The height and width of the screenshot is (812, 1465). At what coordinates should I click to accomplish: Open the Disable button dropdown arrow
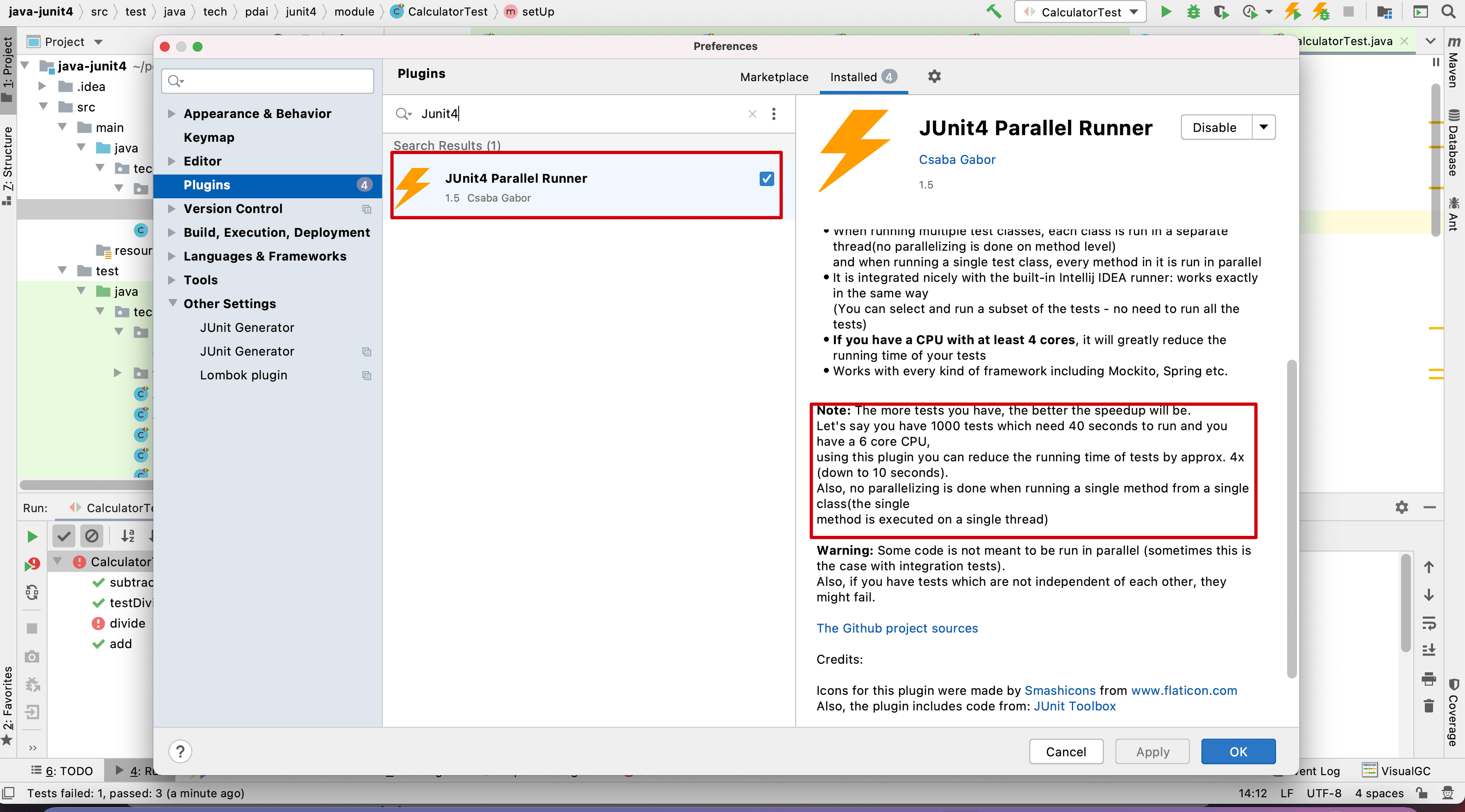tap(1263, 127)
